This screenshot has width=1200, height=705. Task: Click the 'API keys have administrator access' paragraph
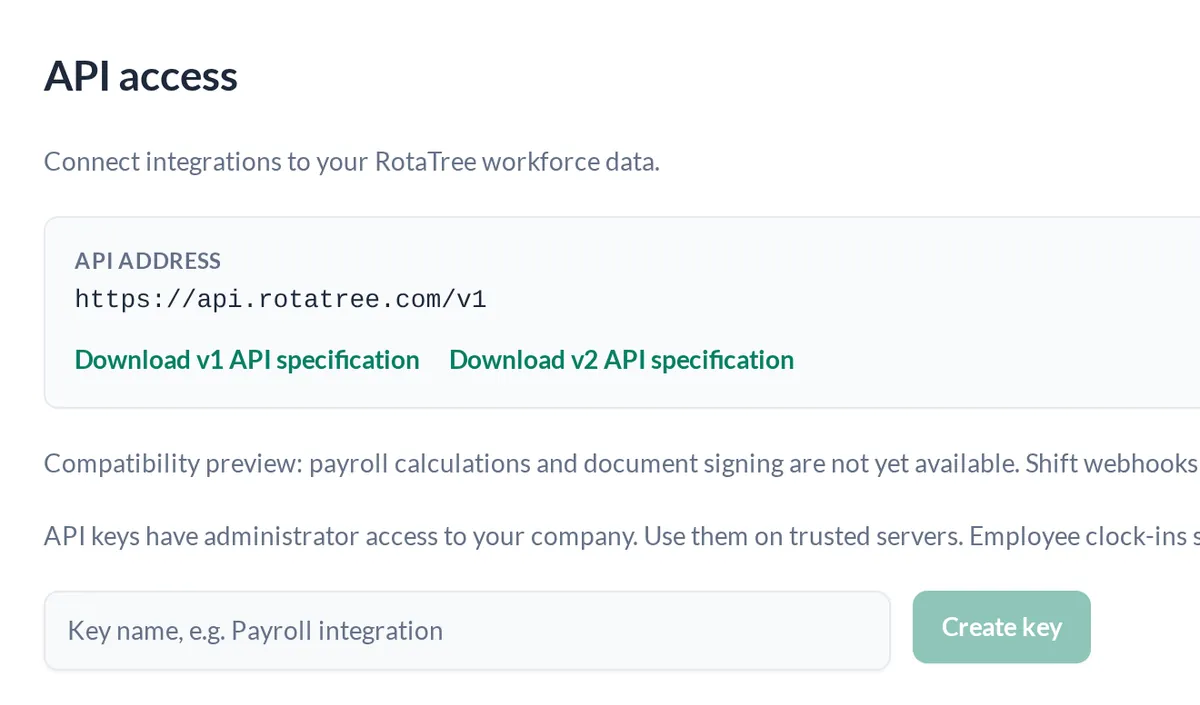[x=622, y=537]
